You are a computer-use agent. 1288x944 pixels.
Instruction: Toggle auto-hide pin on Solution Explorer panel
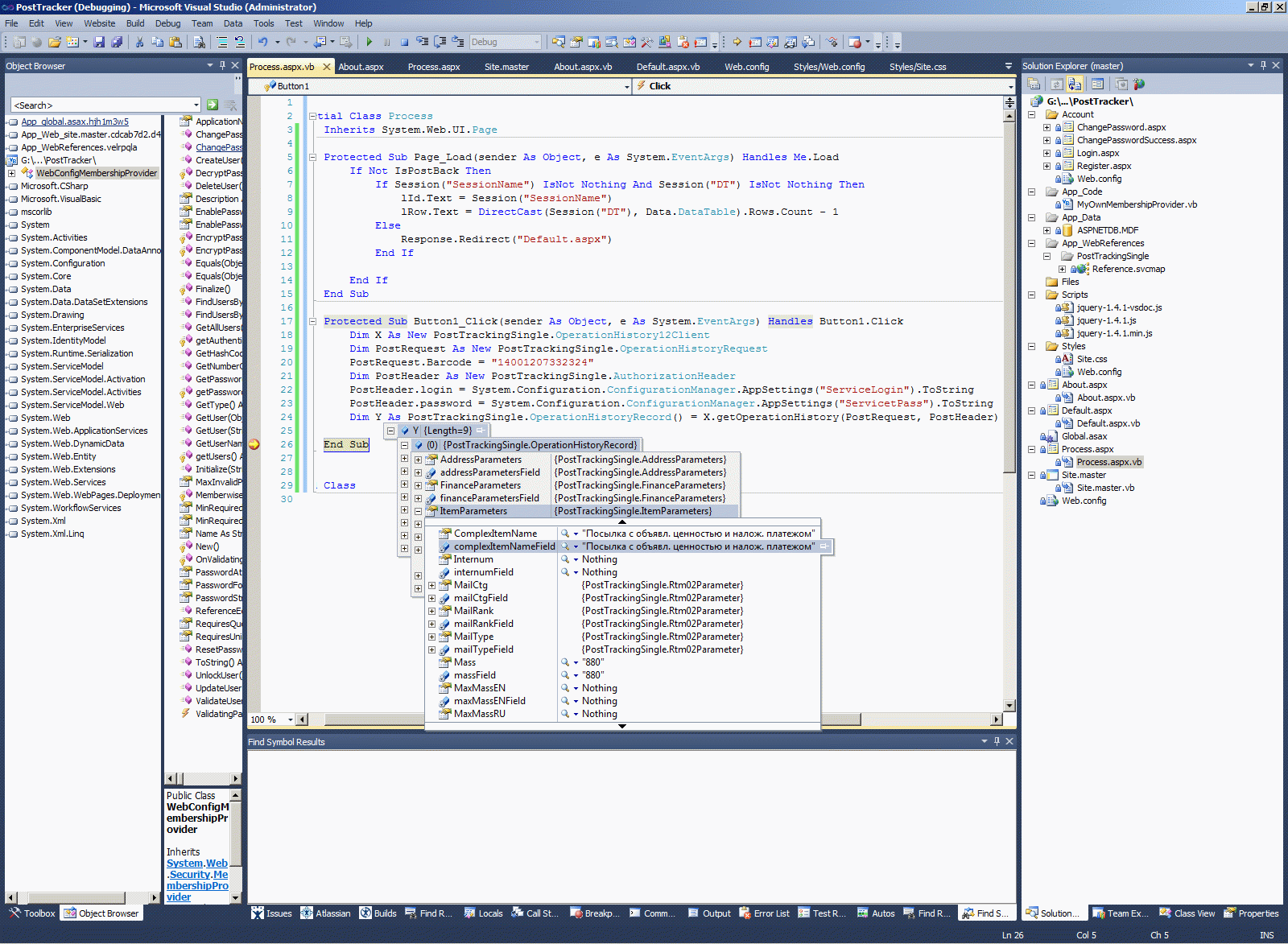point(1263,65)
